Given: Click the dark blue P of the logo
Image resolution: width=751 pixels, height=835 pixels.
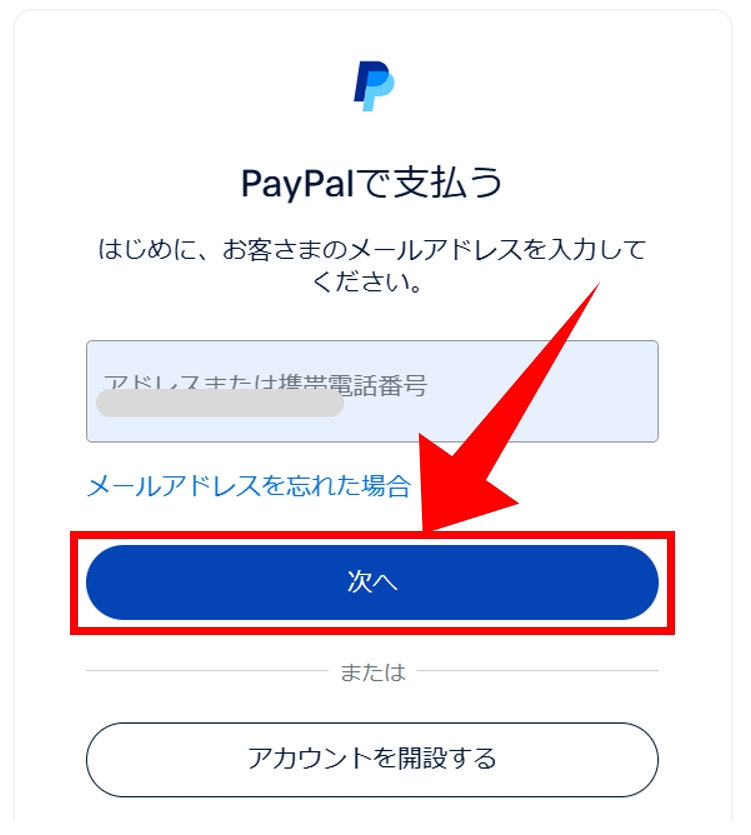Looking at the screenshot, I should pos(369,80).
